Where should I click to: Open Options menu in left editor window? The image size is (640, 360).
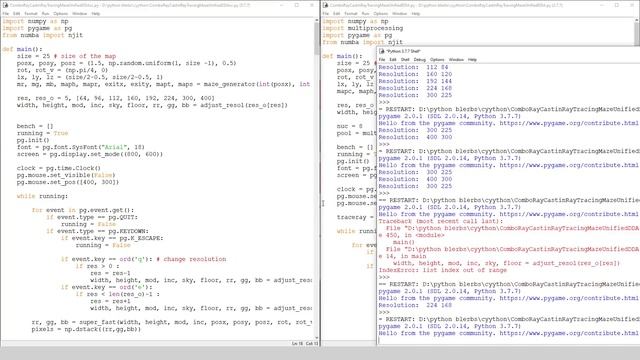pyautogui.click(x=60, y=13)
